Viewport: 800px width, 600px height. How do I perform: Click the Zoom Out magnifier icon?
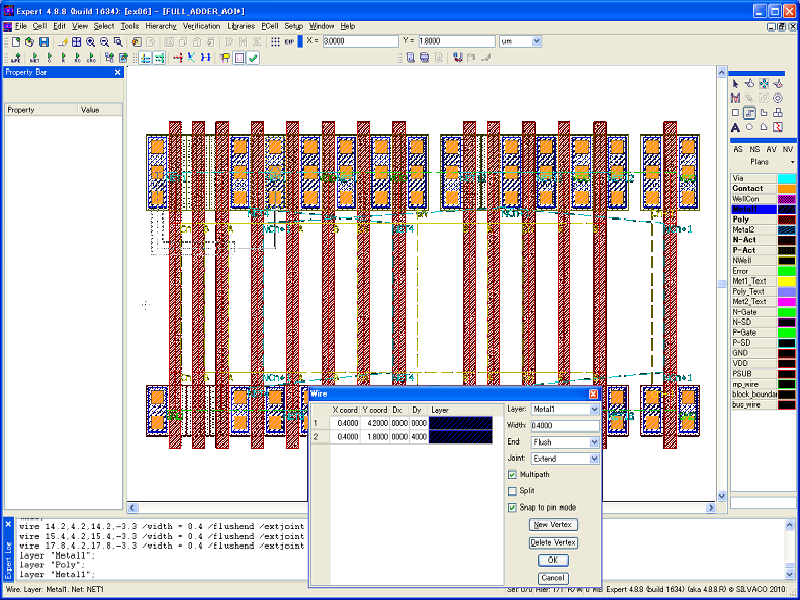point(104,42)
